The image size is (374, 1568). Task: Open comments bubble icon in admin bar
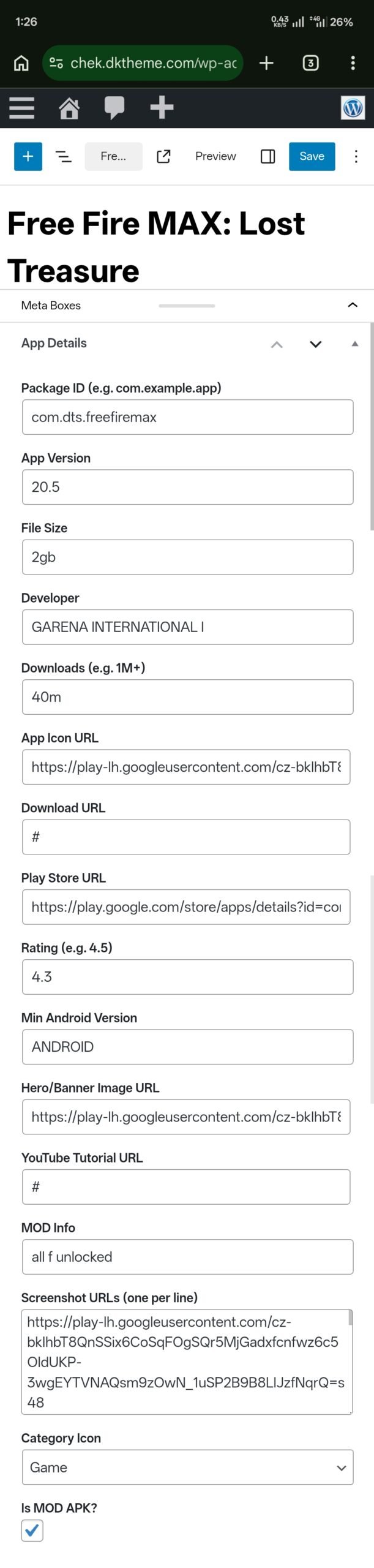coord(115,108)
